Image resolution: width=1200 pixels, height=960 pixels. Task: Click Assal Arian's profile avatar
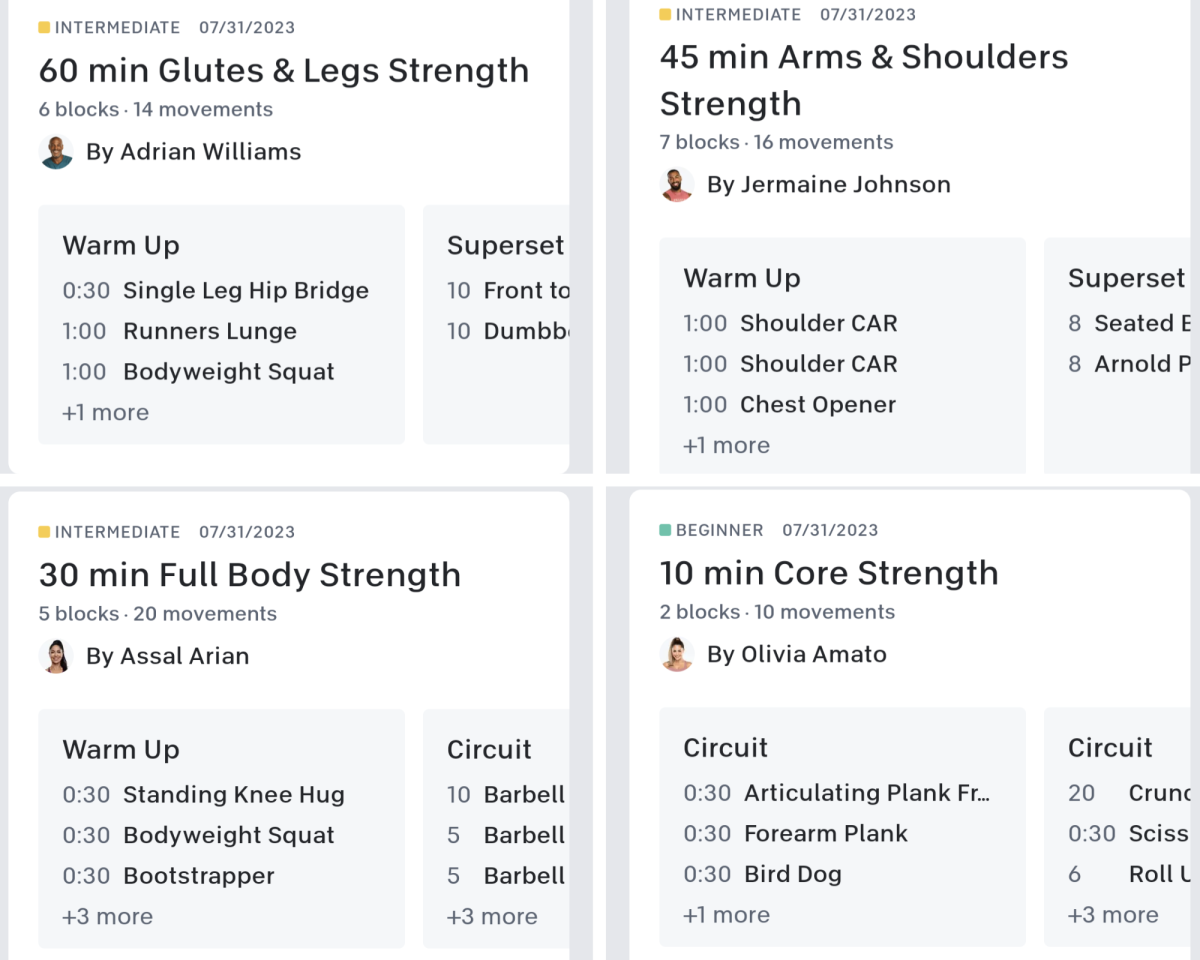point(56,656)
